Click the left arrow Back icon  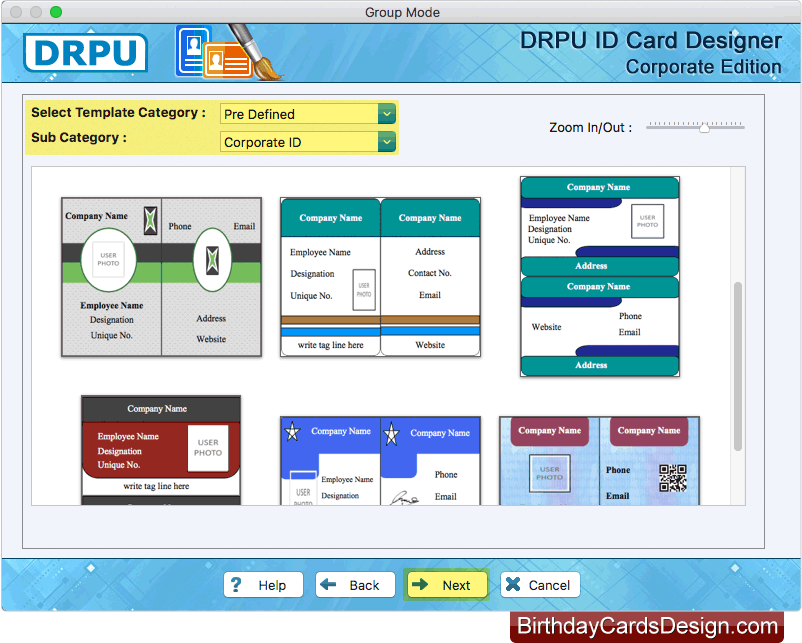(x=328, y=584)
